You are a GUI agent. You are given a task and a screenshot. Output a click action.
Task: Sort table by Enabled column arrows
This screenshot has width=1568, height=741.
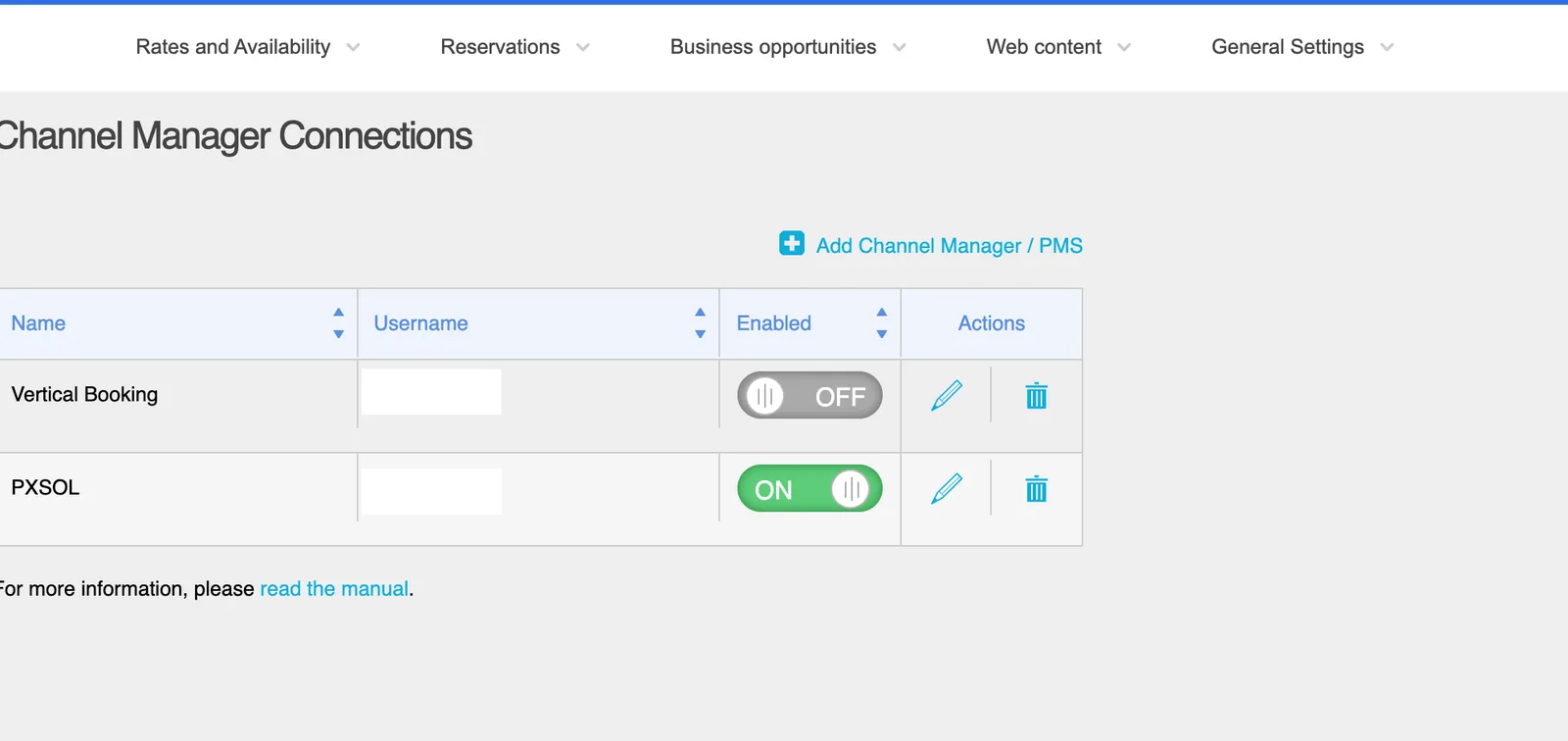[882, 323]
